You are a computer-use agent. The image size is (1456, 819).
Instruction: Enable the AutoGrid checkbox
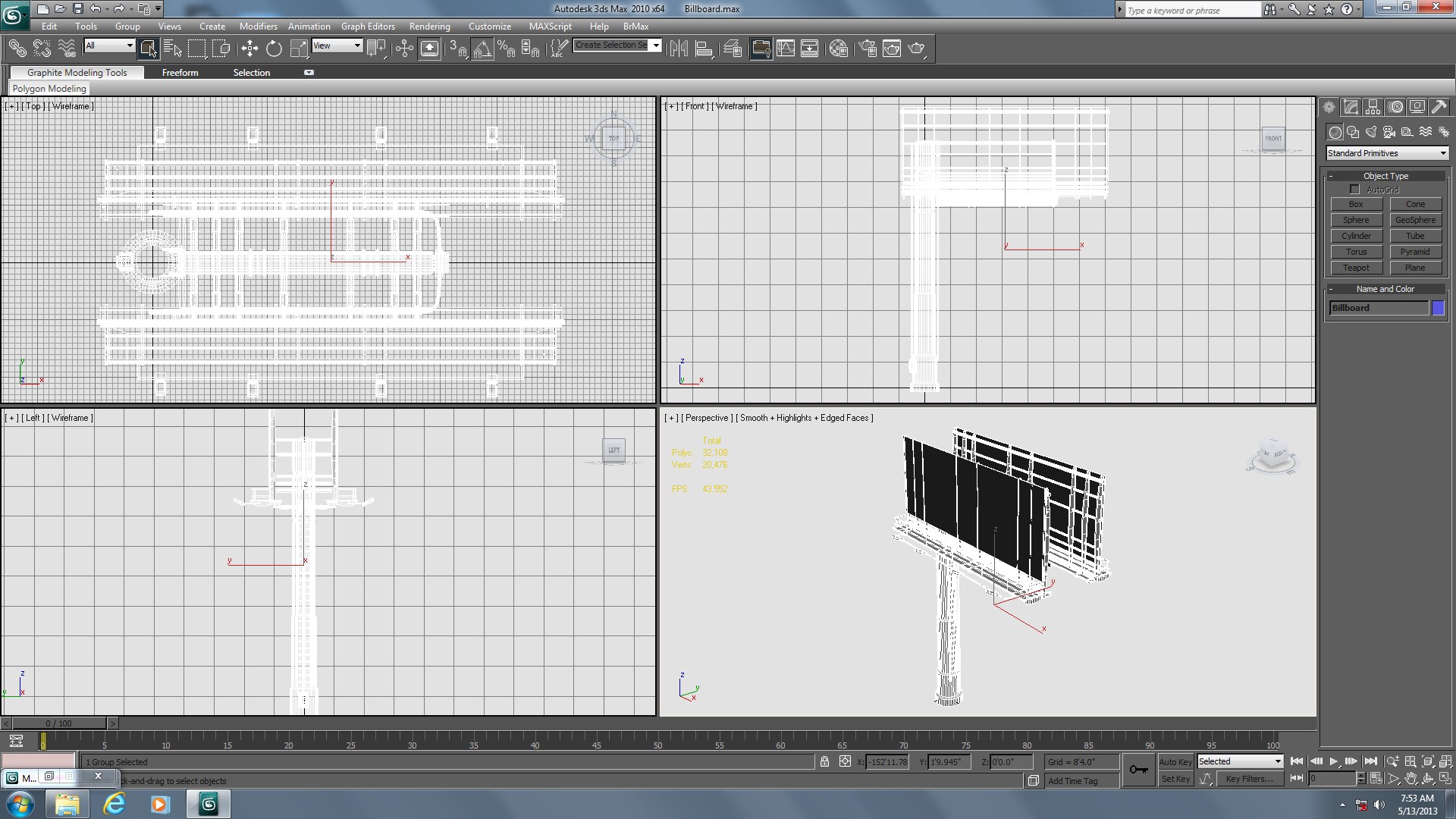(x=1354, y=190)
